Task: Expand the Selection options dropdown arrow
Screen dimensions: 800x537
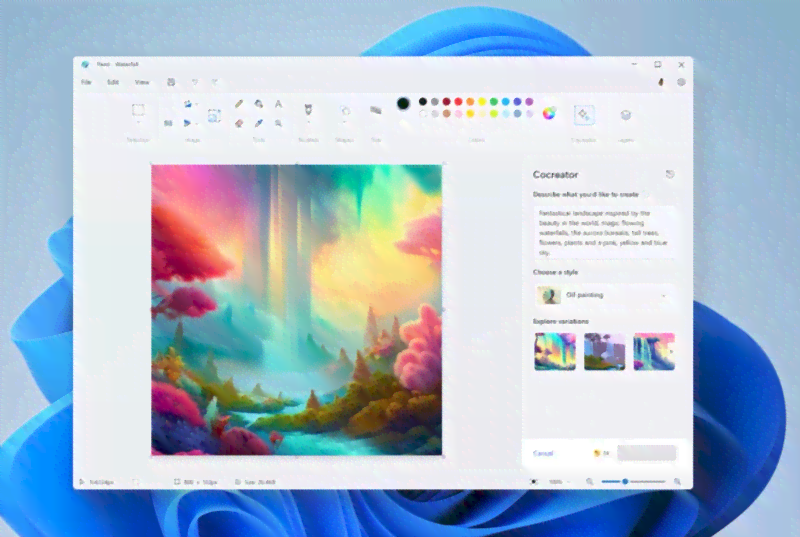Action: pos(138,123)
